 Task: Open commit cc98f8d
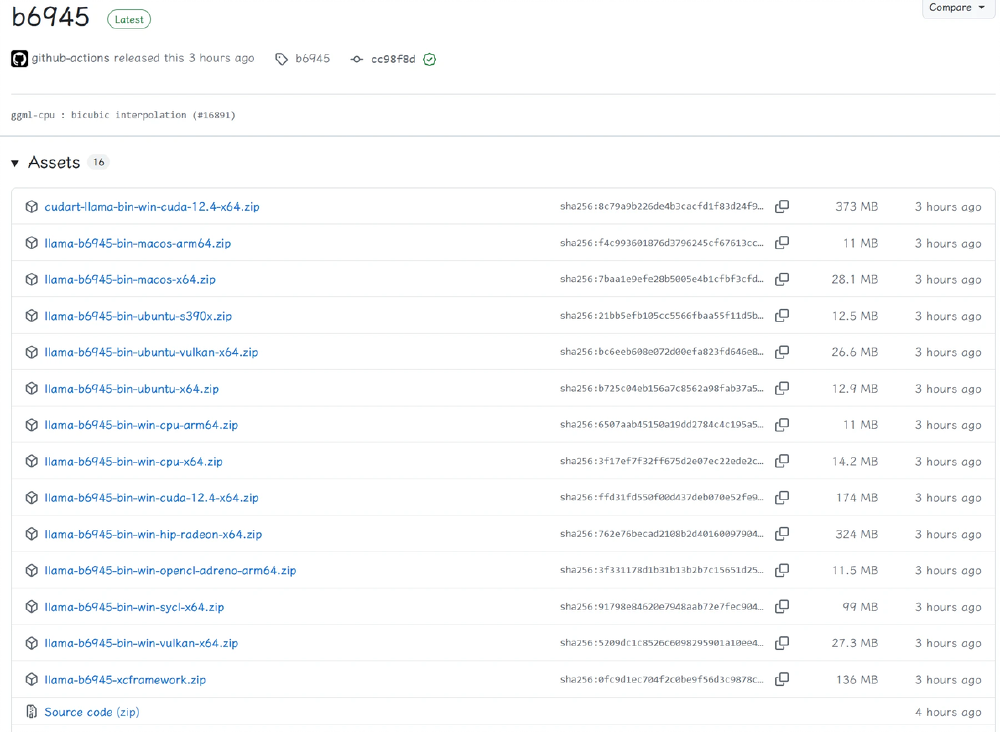(392, 59)
